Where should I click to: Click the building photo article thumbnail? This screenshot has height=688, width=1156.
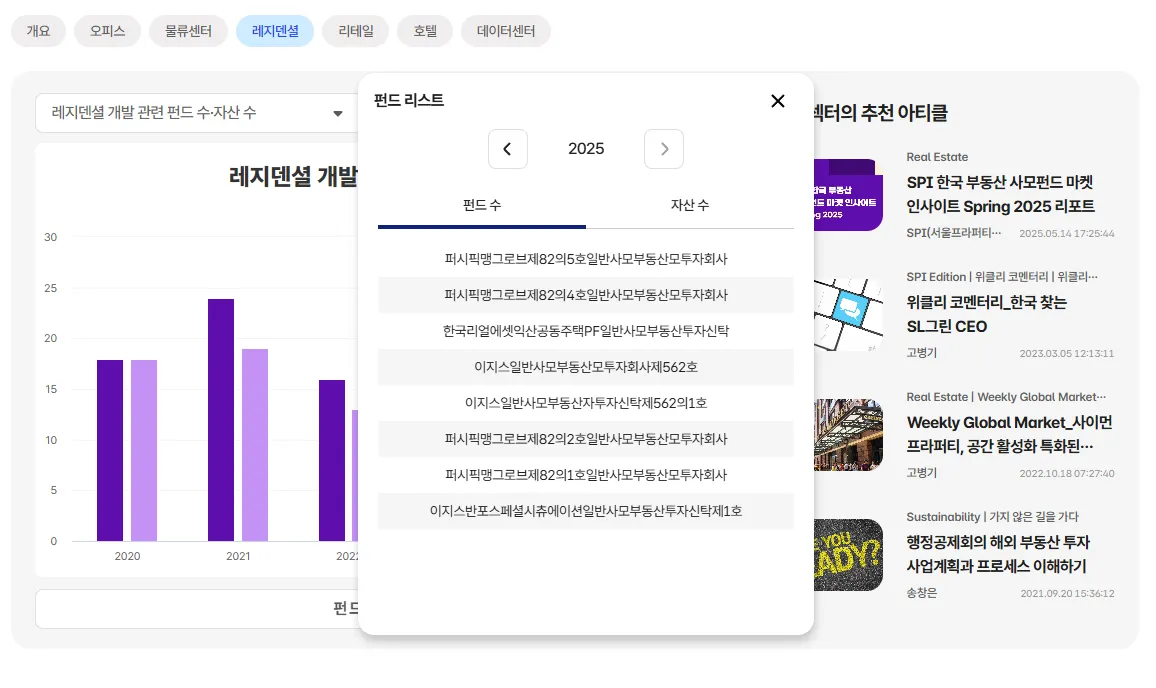[x=848, y=435]
